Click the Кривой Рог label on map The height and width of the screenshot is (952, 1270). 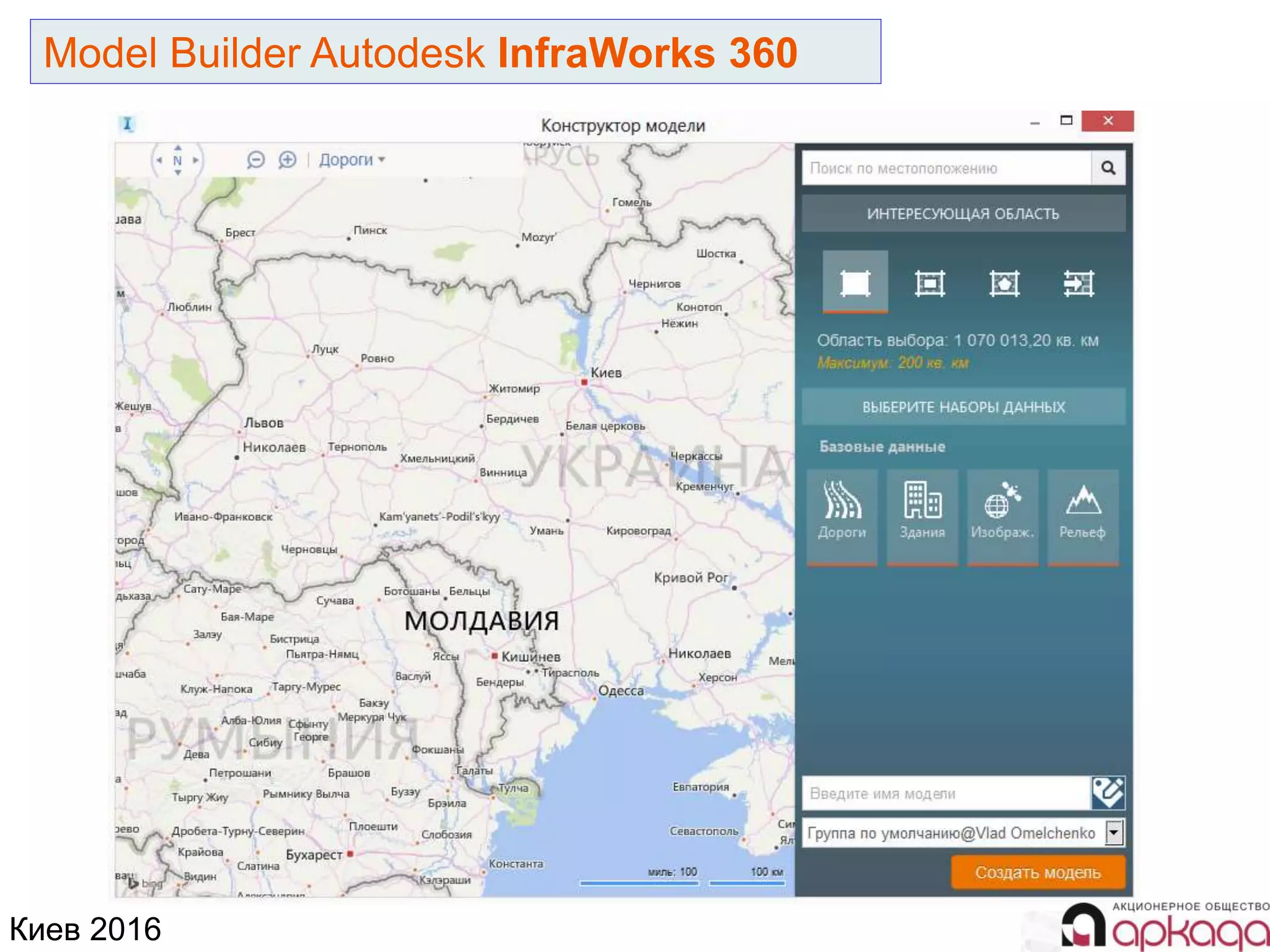[691, 578]
